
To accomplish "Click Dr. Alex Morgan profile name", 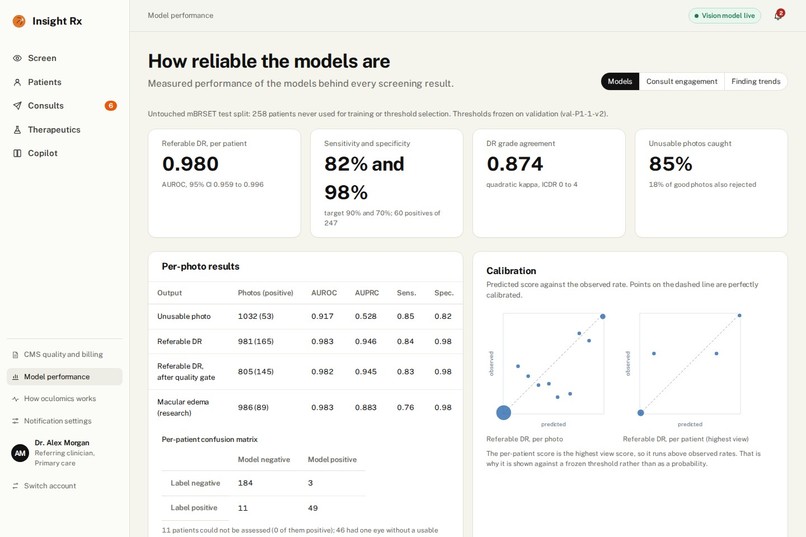I will [x=62, y=442].
